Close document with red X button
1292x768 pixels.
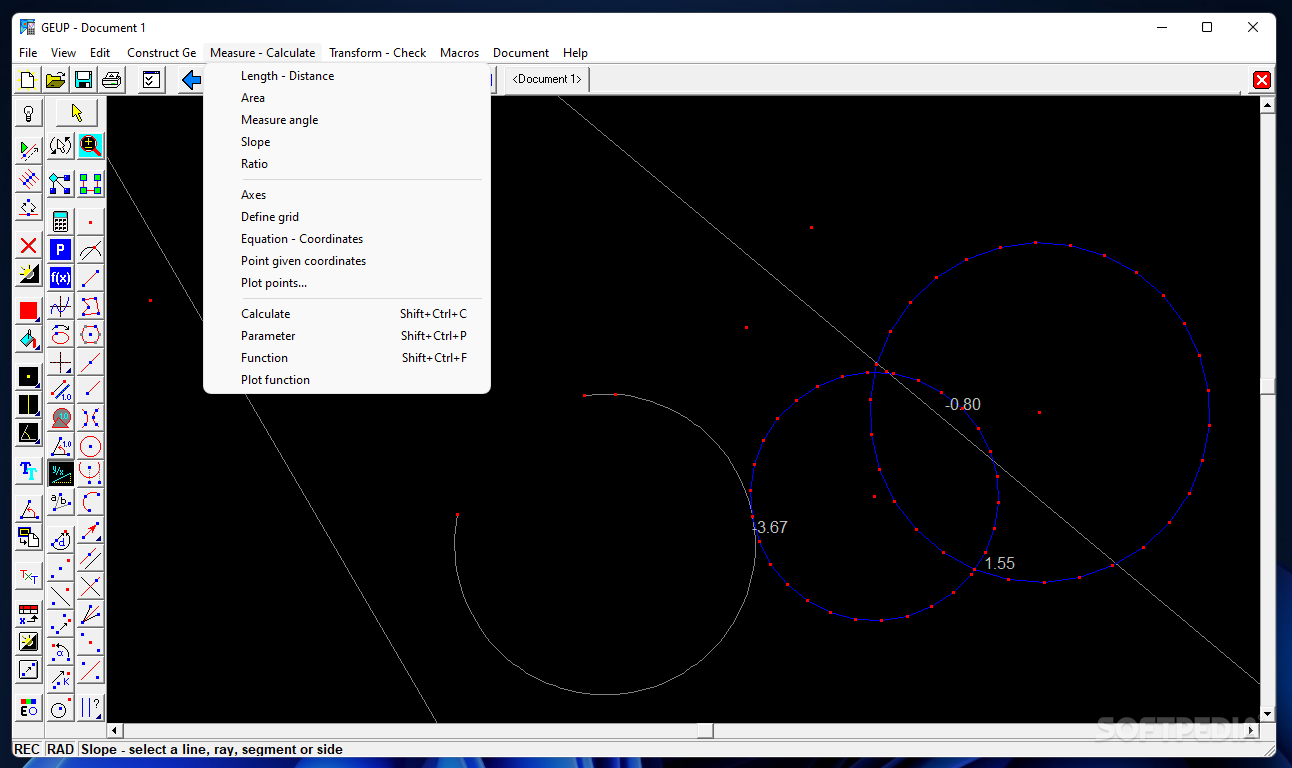pyautogui.click(x=1261, y=80)
